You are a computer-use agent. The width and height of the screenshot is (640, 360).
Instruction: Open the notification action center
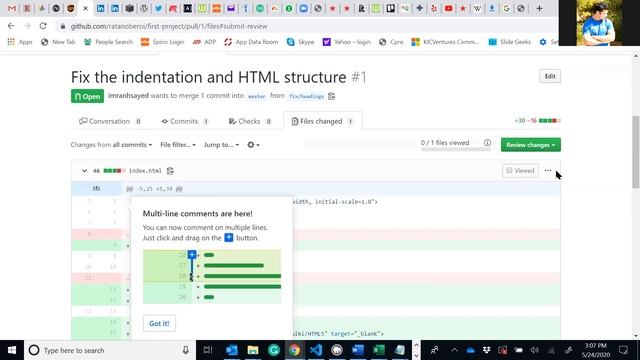point(623,350)
